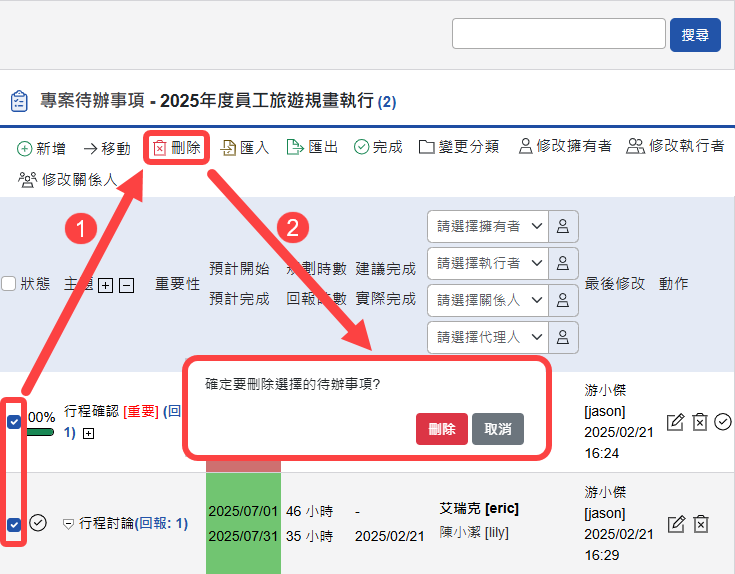Expand all topics with the 主題 plus icon

105,285
